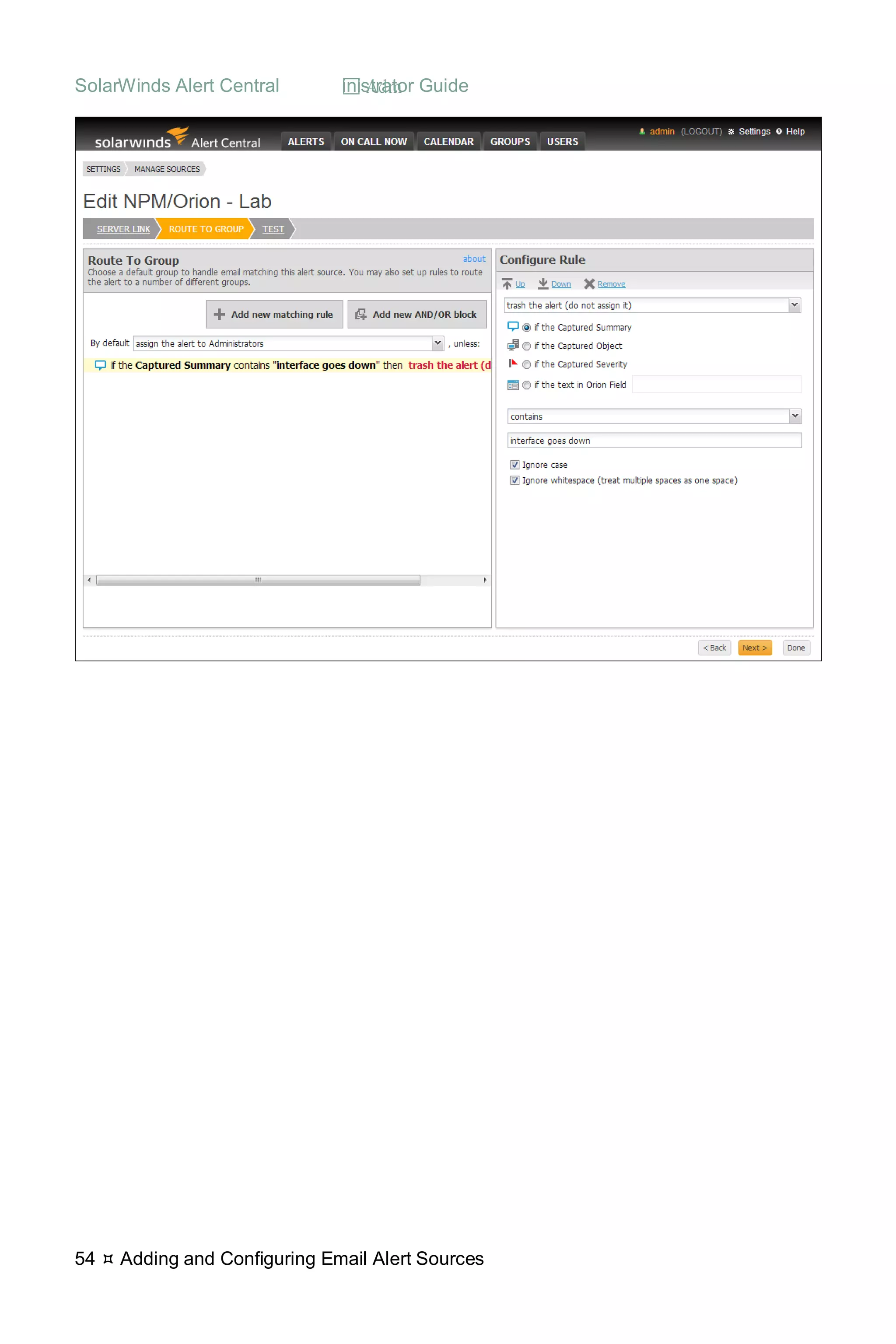
Task: Uncheck the Ignore case checkbox
Action: (x=514, y=465)
